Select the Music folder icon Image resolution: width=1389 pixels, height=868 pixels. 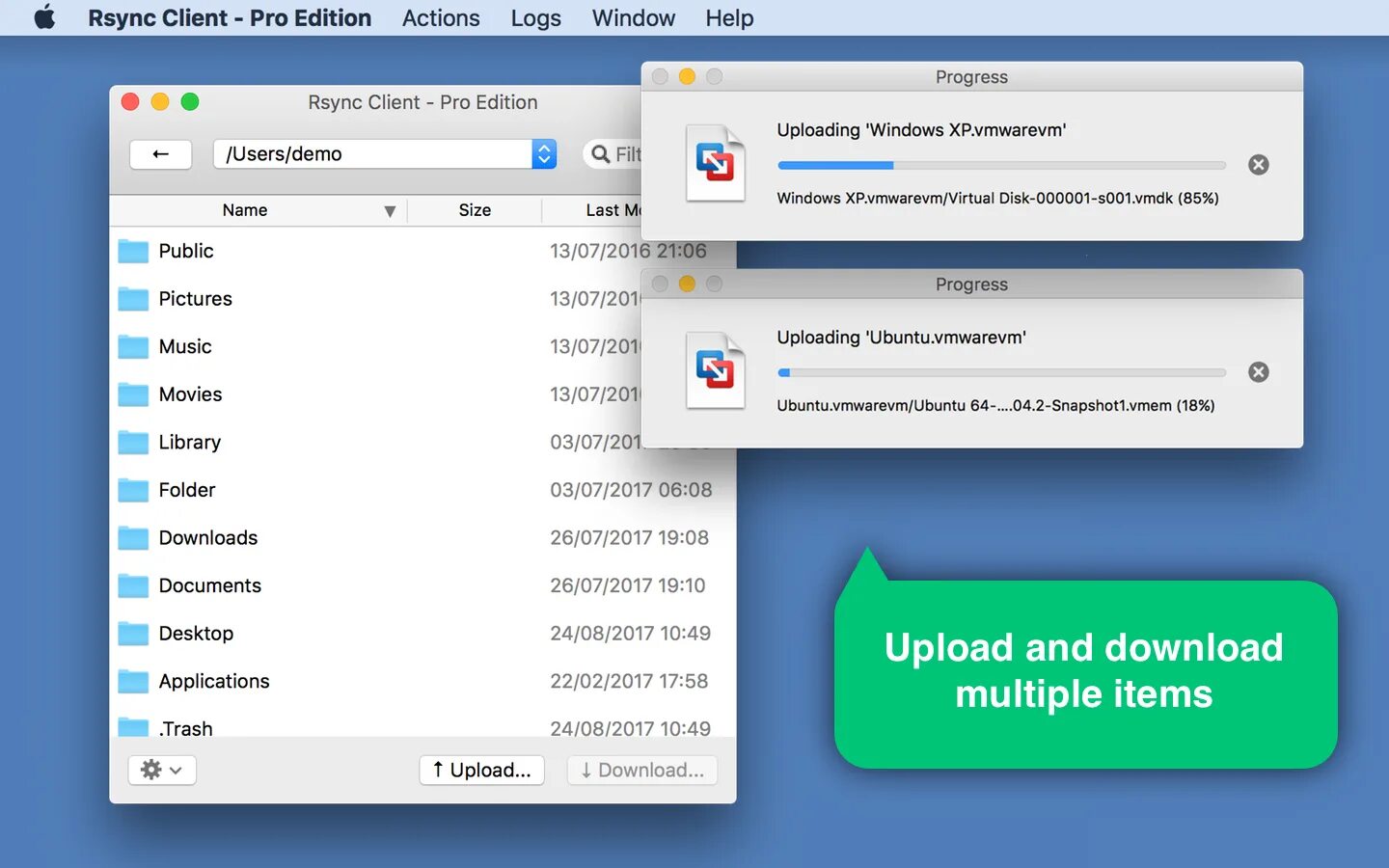133,346
